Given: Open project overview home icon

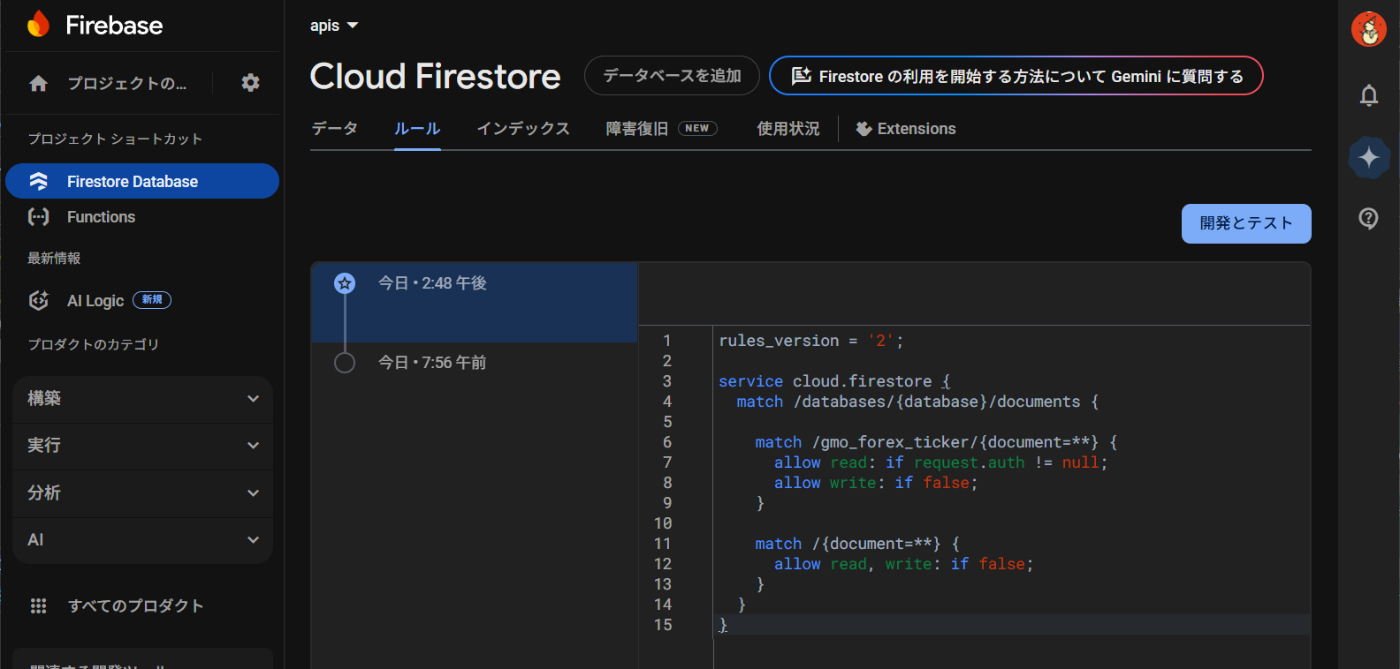Looking at the screenshot, I should pos(38,83).
